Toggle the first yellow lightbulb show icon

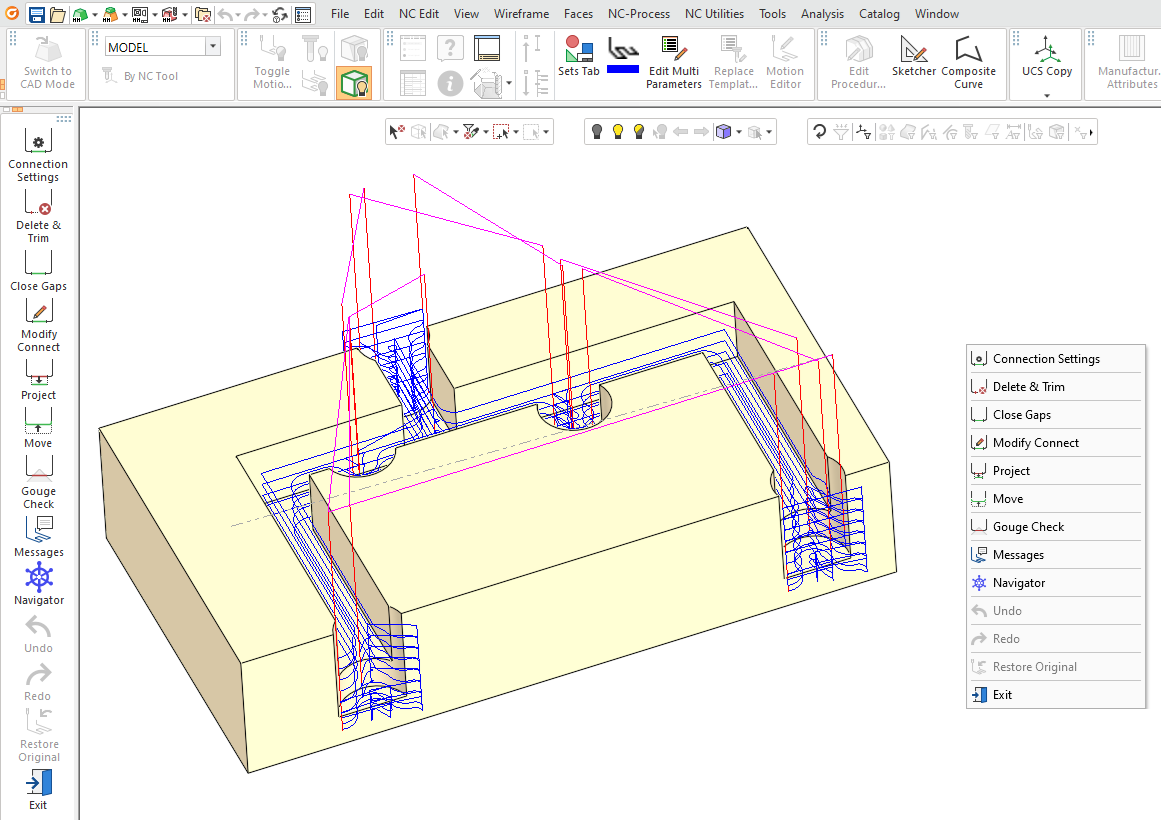click(x=618, y=132)
